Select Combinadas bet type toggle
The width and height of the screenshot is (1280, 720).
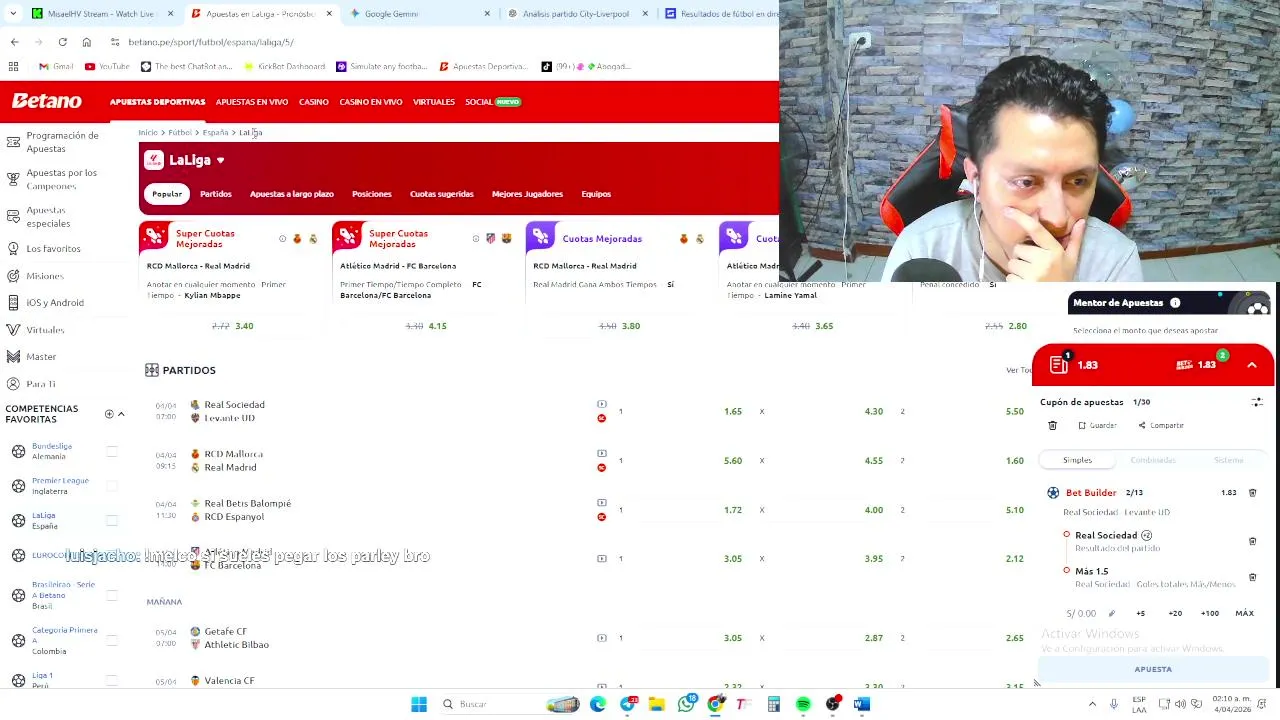(1153, 460)
